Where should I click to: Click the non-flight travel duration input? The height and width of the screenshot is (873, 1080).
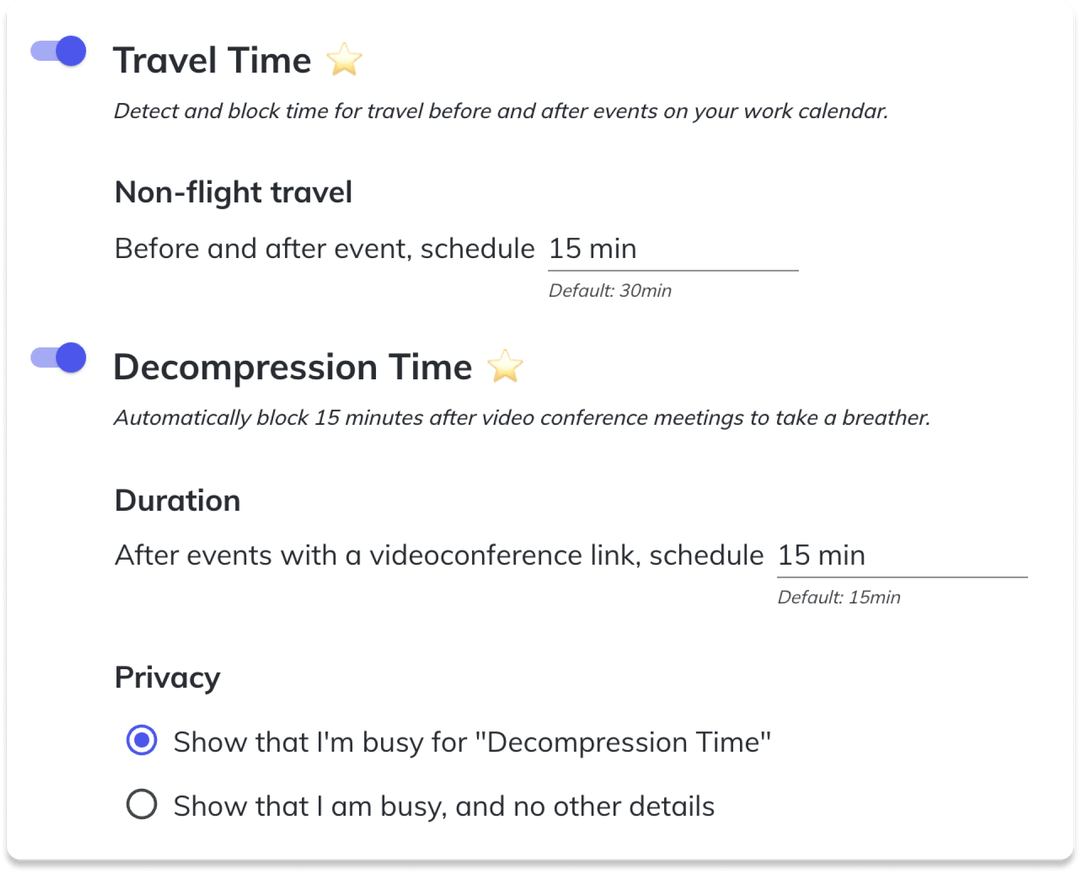point(672,249)
